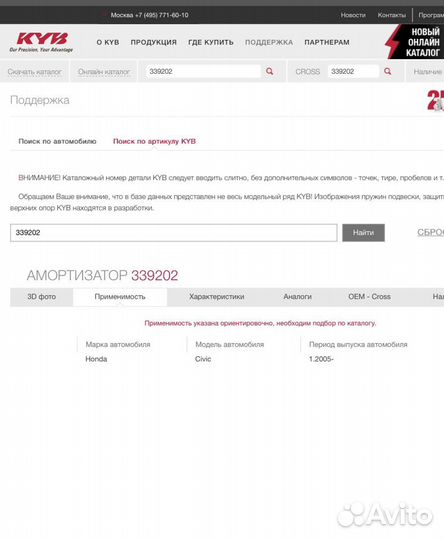Switch to Поиск по автомобилю tab
Viewport: 444px width, 540px height.
(x=57, y=141)
